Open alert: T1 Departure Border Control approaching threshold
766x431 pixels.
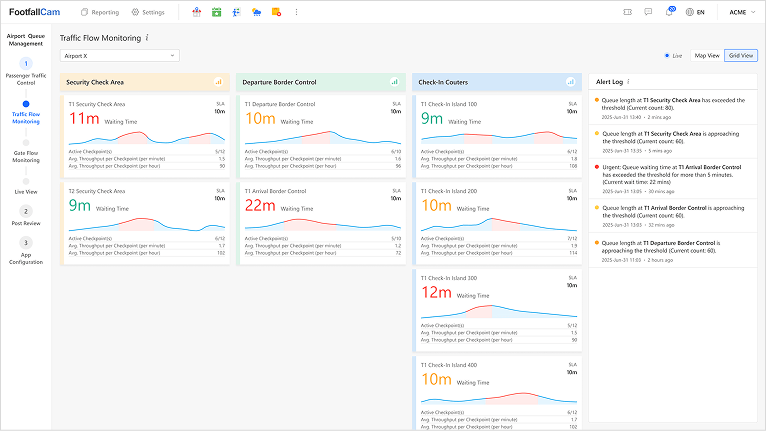(673, 251)
